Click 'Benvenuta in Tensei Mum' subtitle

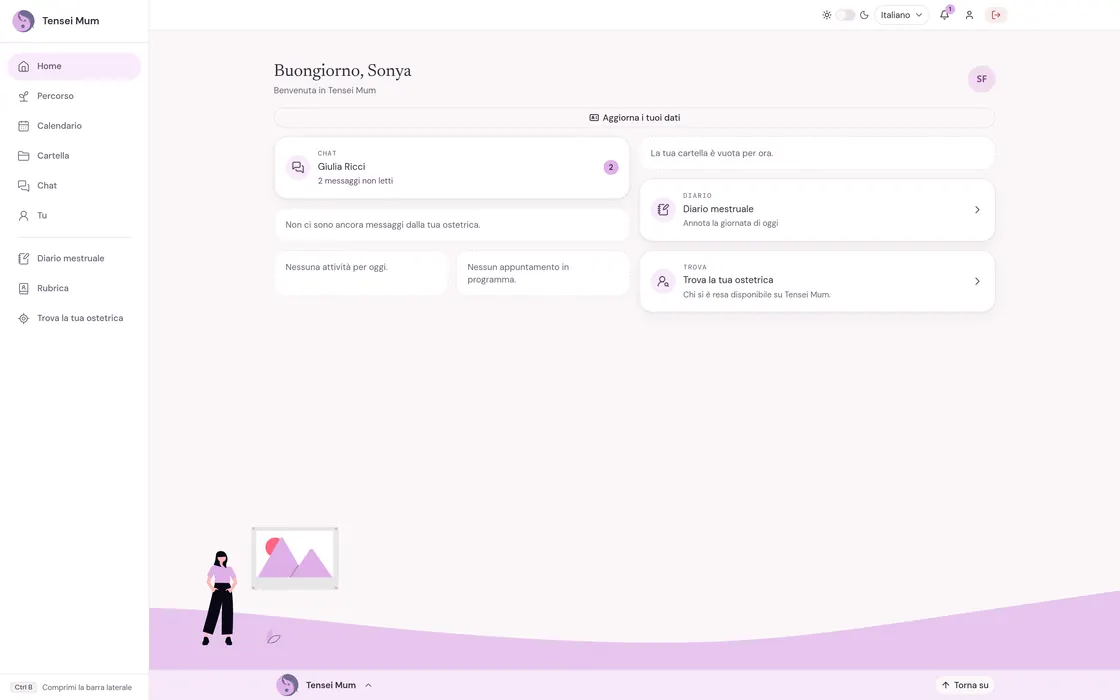click(x=324, y=91)
